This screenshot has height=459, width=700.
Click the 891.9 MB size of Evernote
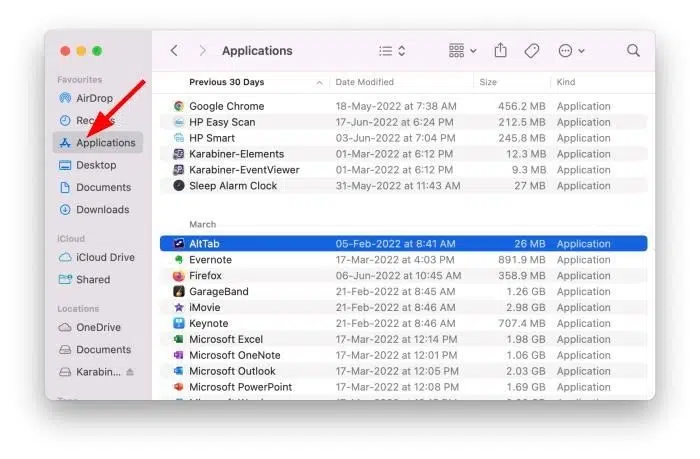522,259
